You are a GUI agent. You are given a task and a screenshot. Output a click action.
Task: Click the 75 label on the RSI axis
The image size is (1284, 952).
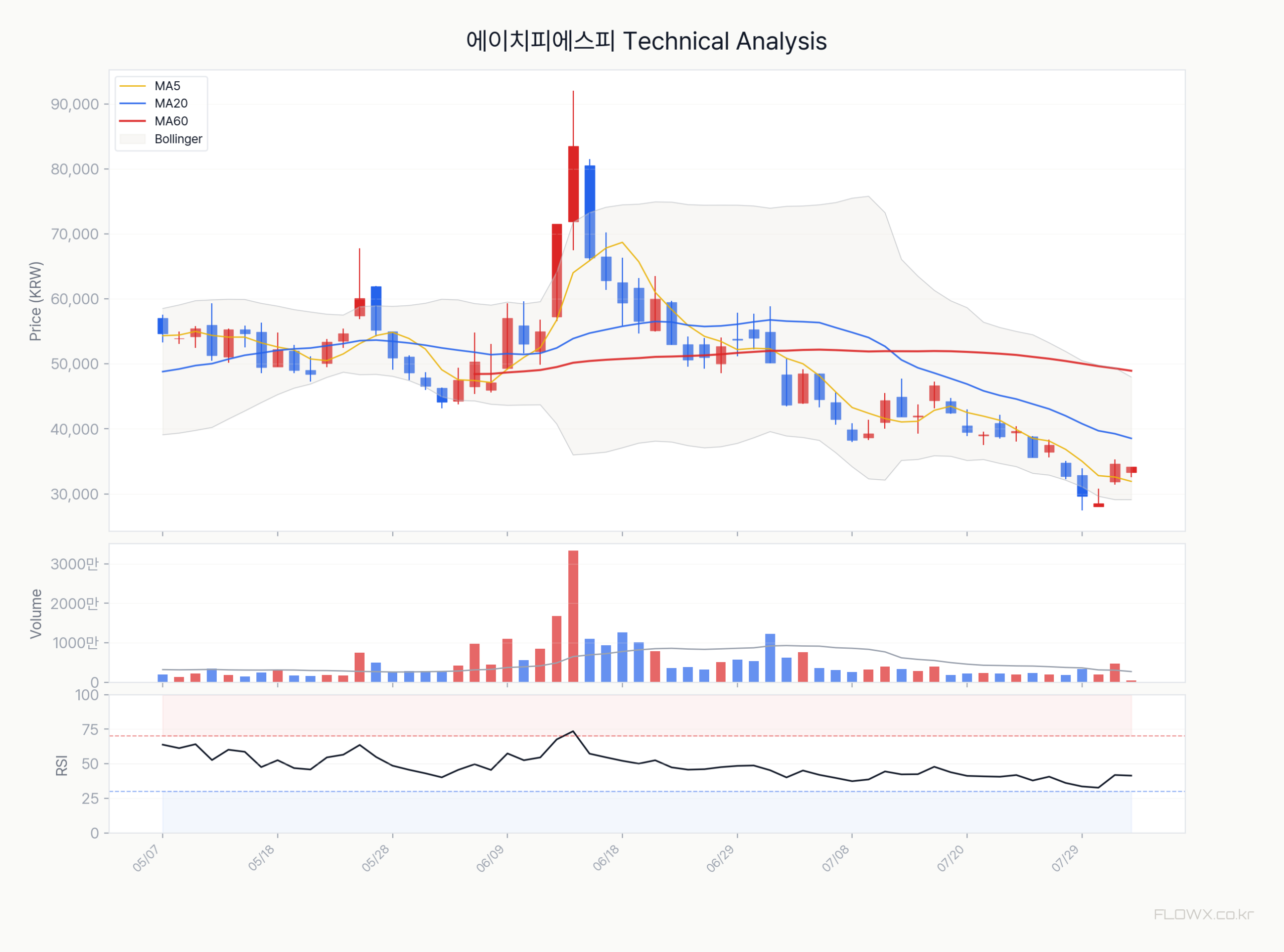coord(90,729)
